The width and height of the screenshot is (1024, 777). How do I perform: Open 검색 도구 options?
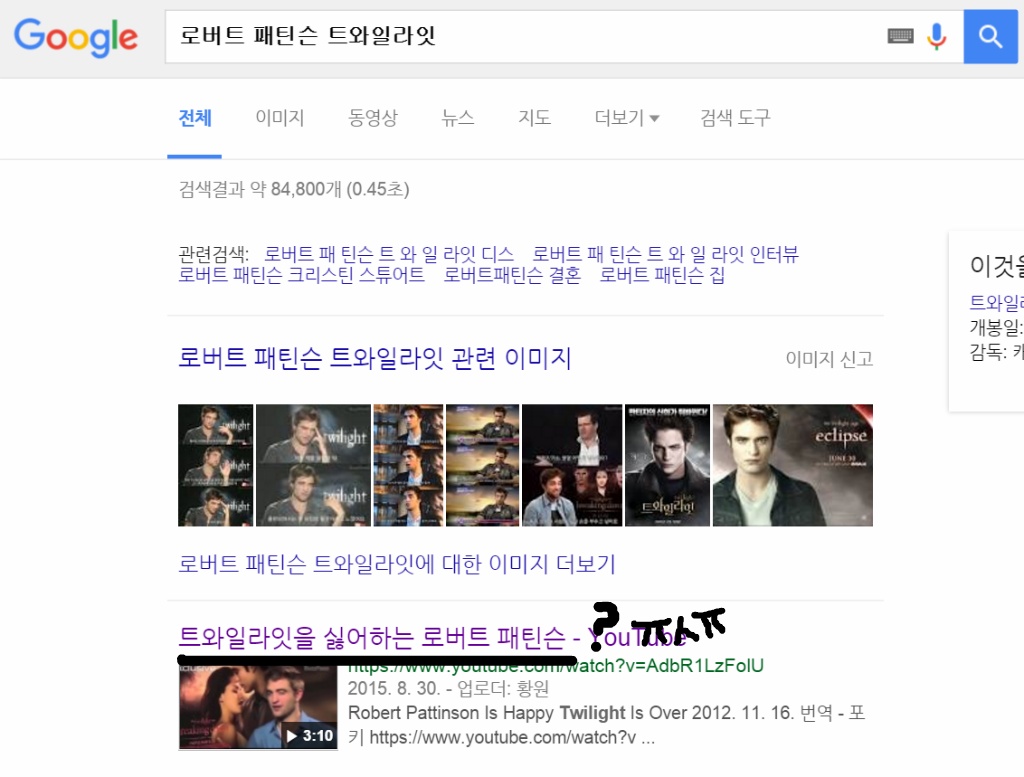click(735, 118)
